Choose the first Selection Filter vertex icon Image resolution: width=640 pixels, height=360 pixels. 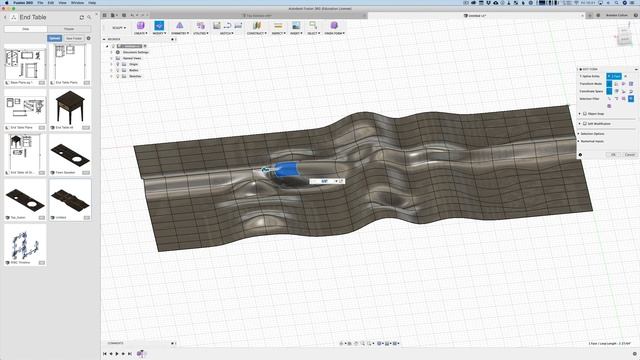(609, 99)
